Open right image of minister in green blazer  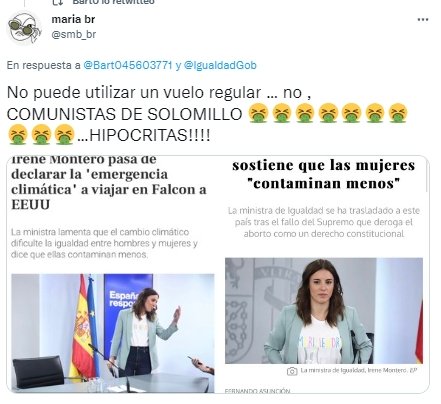point(324,310)
